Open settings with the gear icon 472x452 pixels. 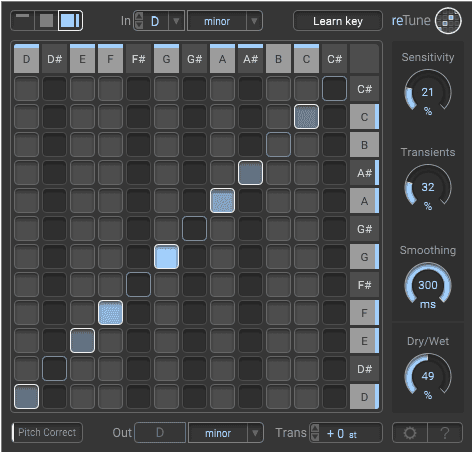click(410, 433)
